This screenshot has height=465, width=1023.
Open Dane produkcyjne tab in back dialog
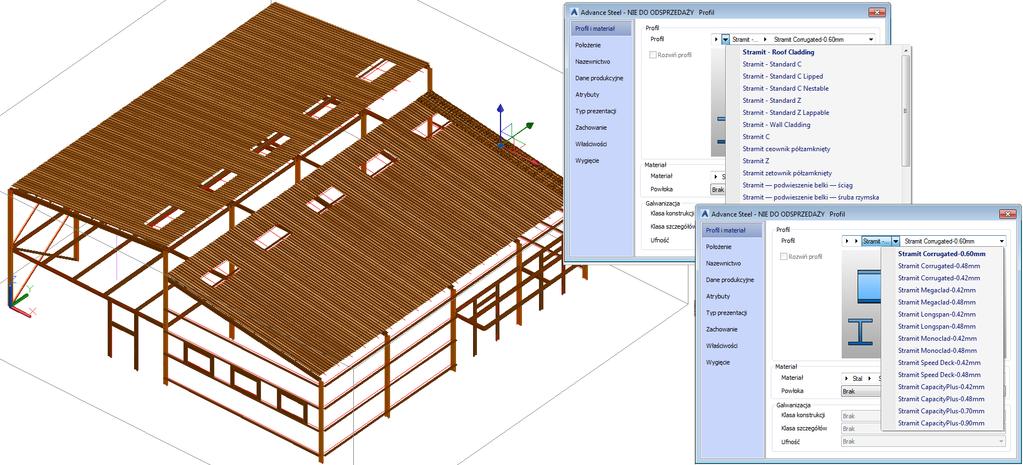[x=599, y=78]
